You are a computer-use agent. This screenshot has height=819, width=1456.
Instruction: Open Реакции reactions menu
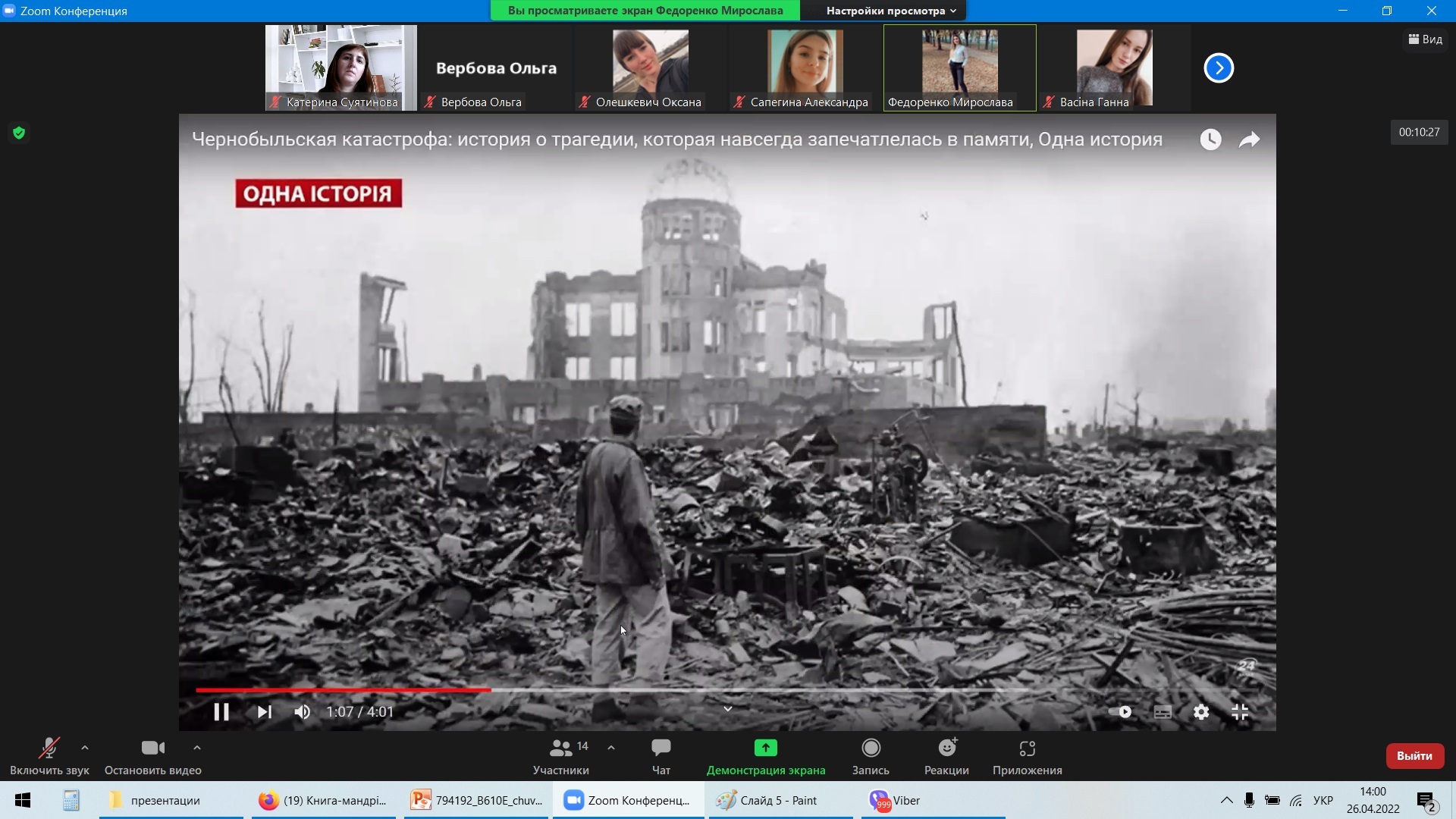[946, 756]
